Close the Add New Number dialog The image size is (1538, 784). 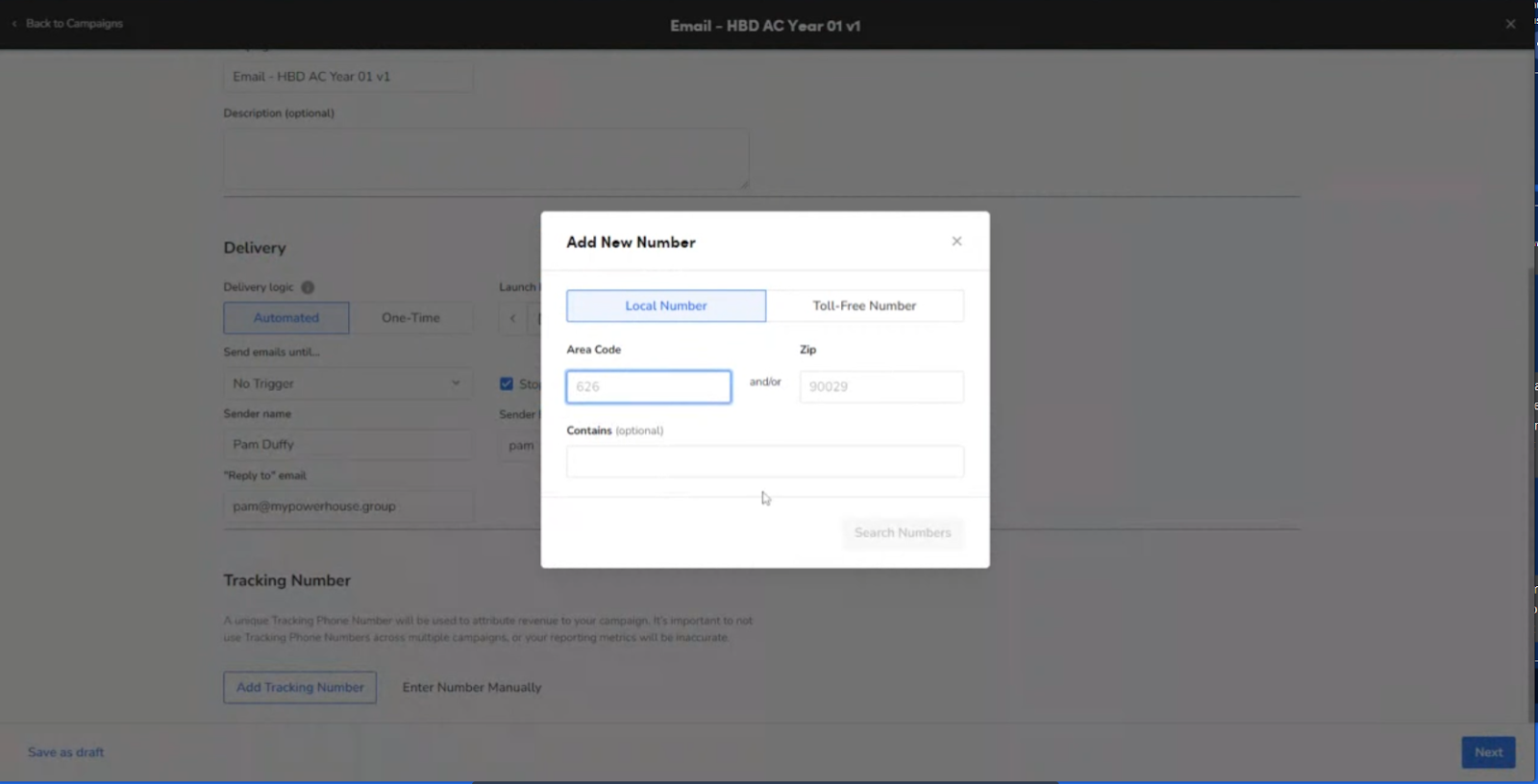point(956,241)
